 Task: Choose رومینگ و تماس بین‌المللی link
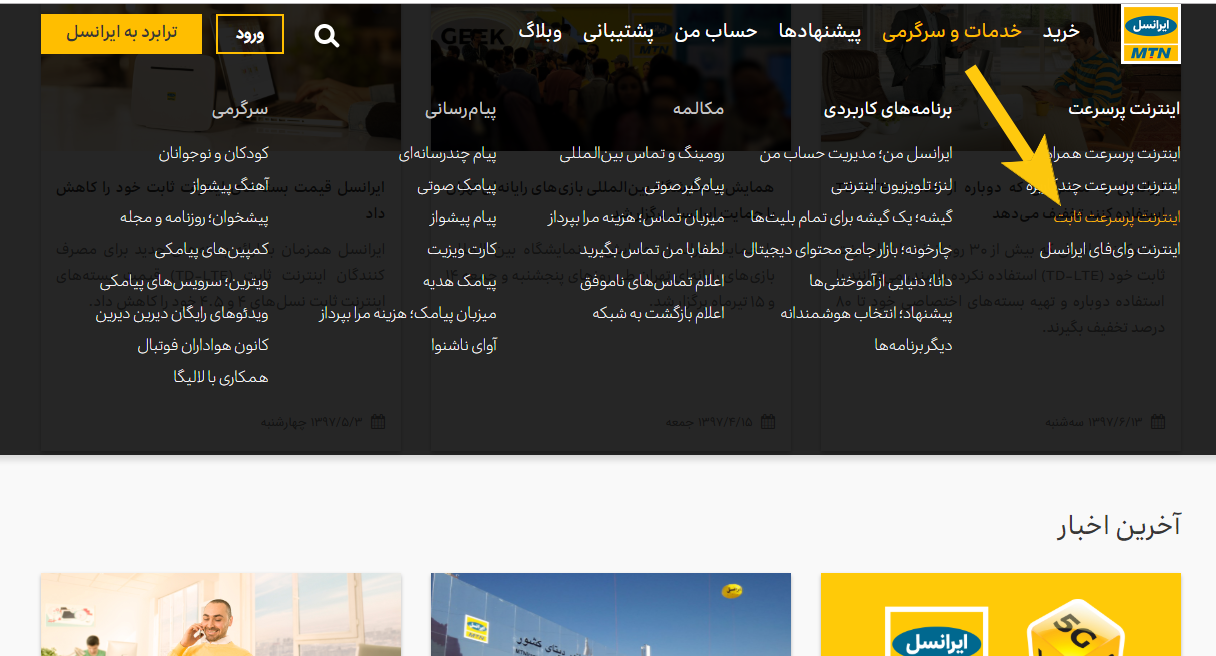[x=641, y=154]
